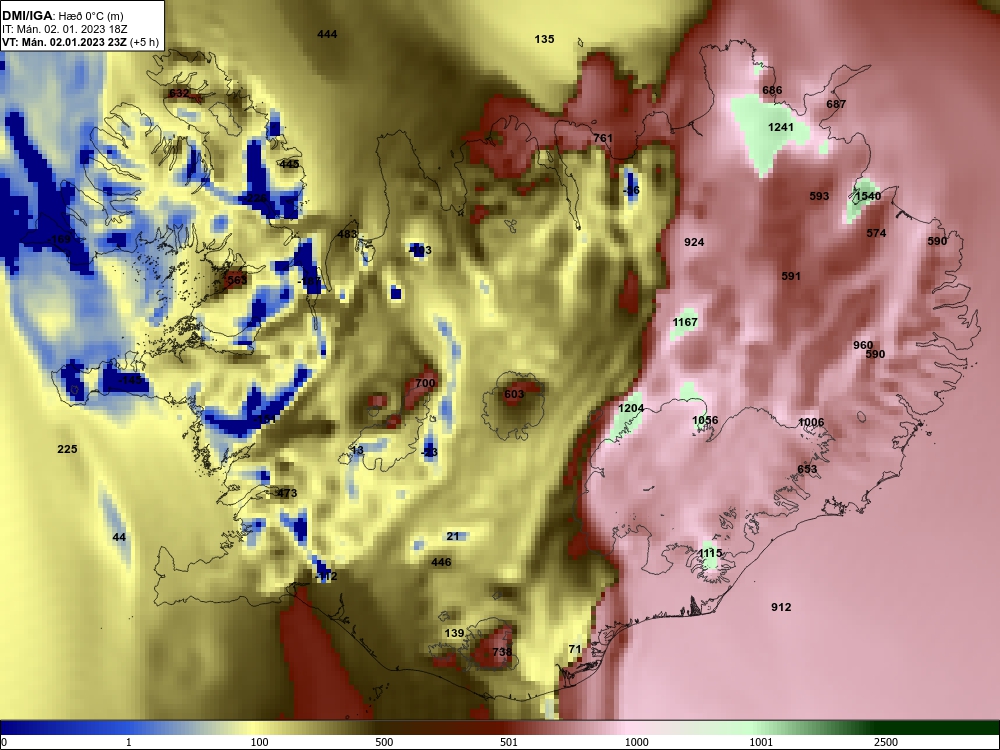Click the map value "738" in the south
The width and height of the screenshot is (1000, 750).
[503, 652]
